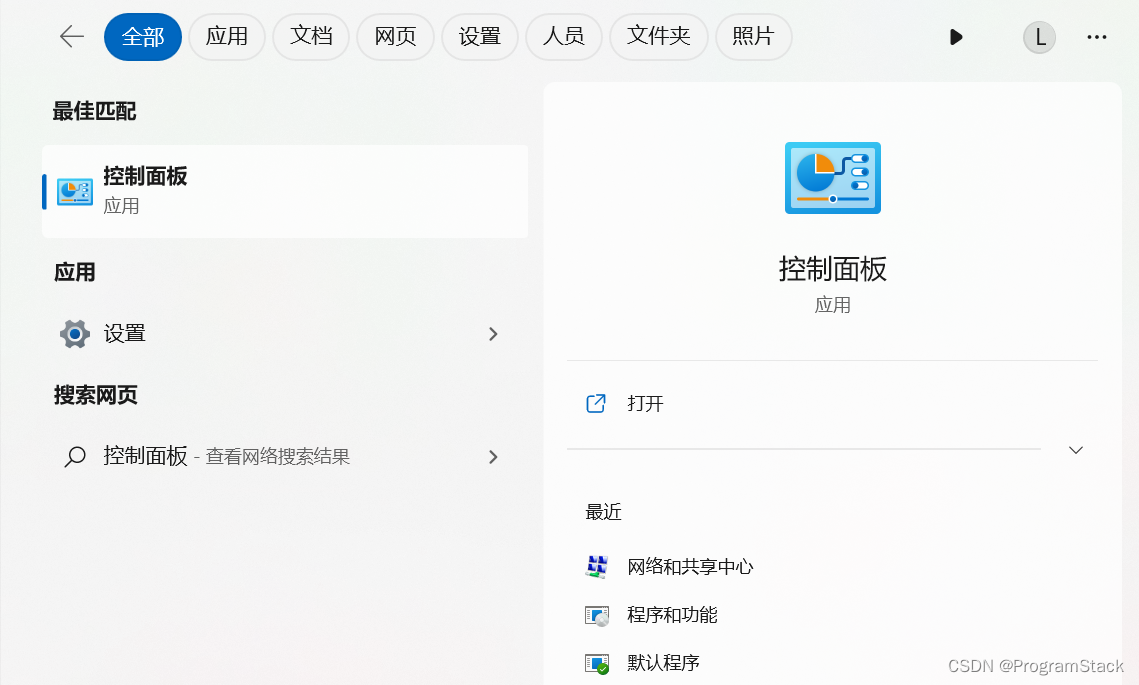Select the 控制面板 best match title
This screenshot has height=685, width=1139.
pos(145,176)
